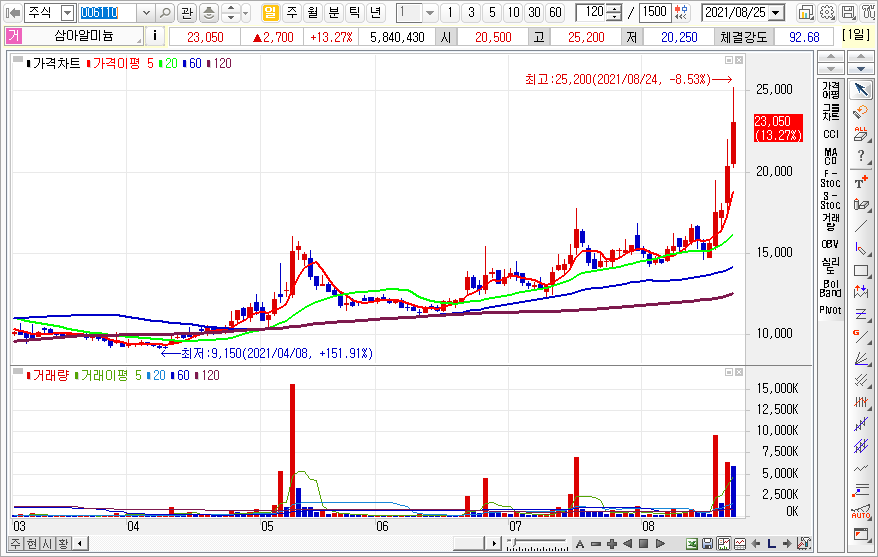This screenshot has width=878, height=557.
Task: Select the MACD indicator in side list
Action: tap(830, 156)
